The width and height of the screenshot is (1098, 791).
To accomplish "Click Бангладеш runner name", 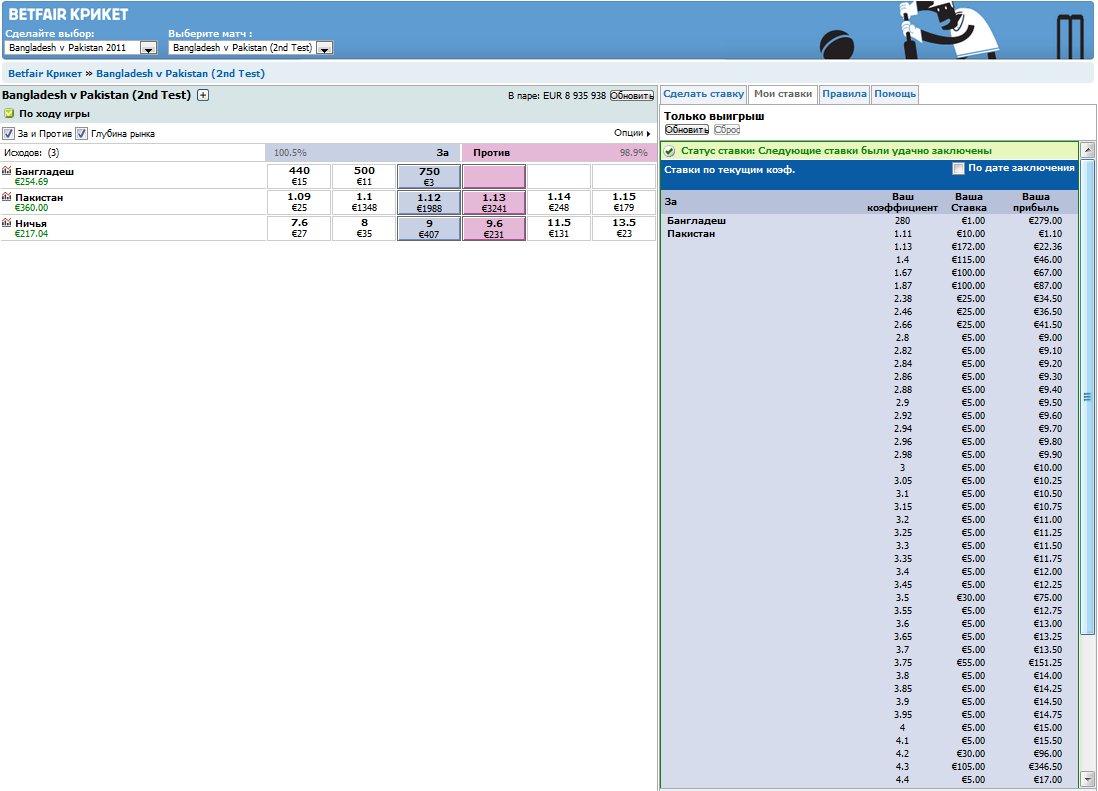I will (44, 172).
